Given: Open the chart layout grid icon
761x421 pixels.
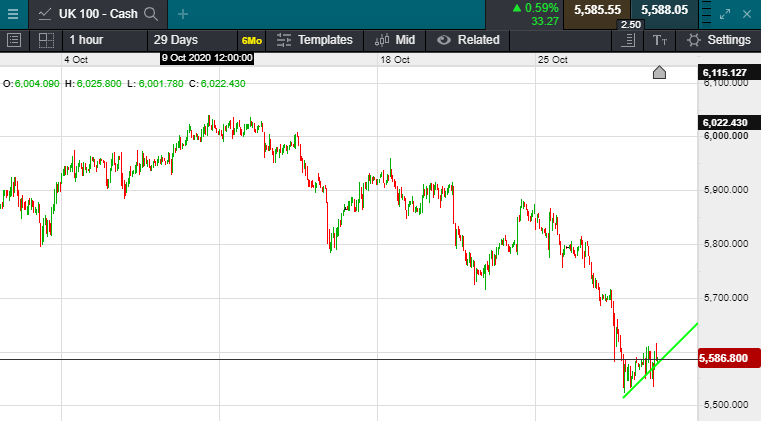Looking at the screenshot, I should (46, 40).
